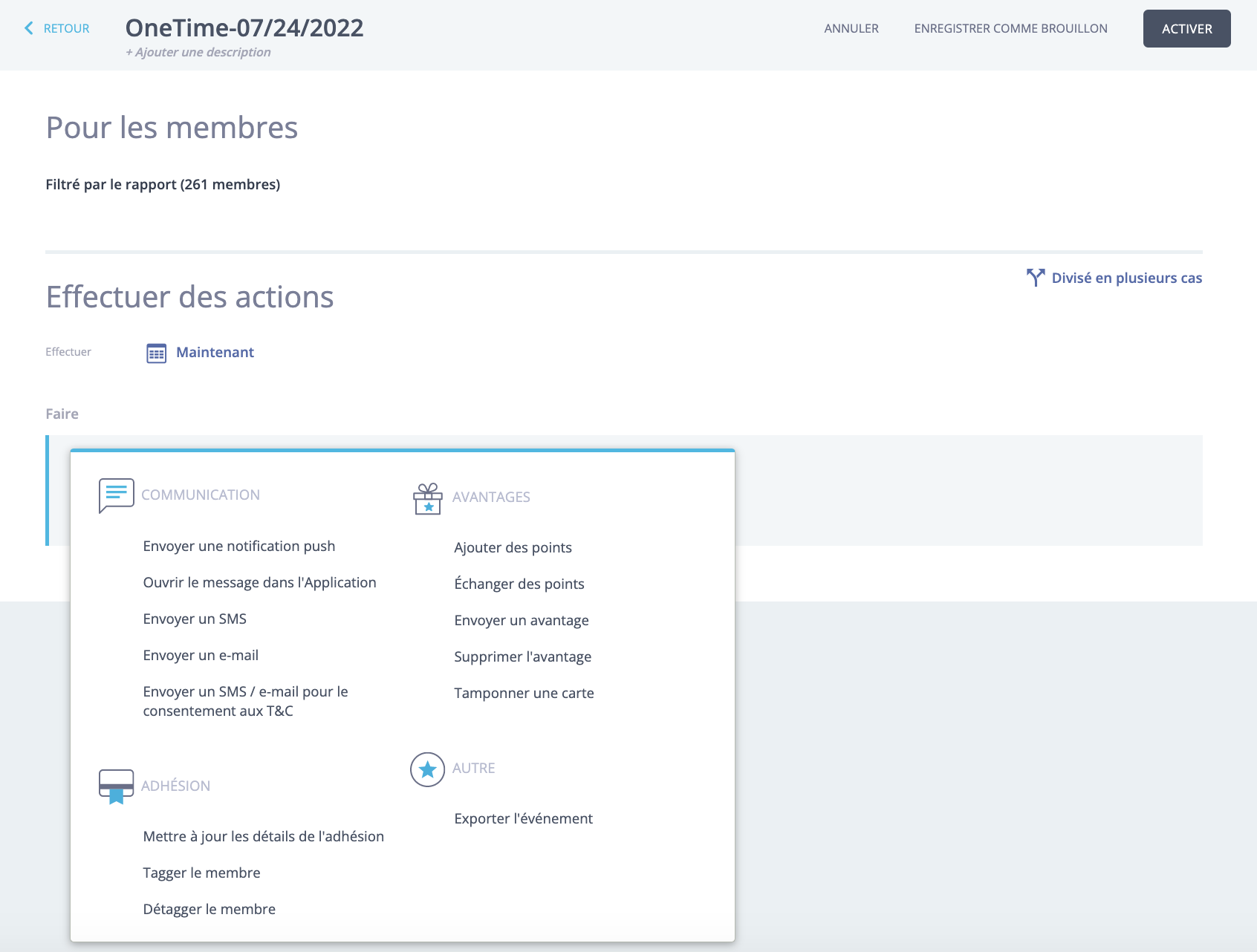Screen dimensions: 1257x952
Task: Click the Avantages gift box icon
Action: [x=428, y=498]
